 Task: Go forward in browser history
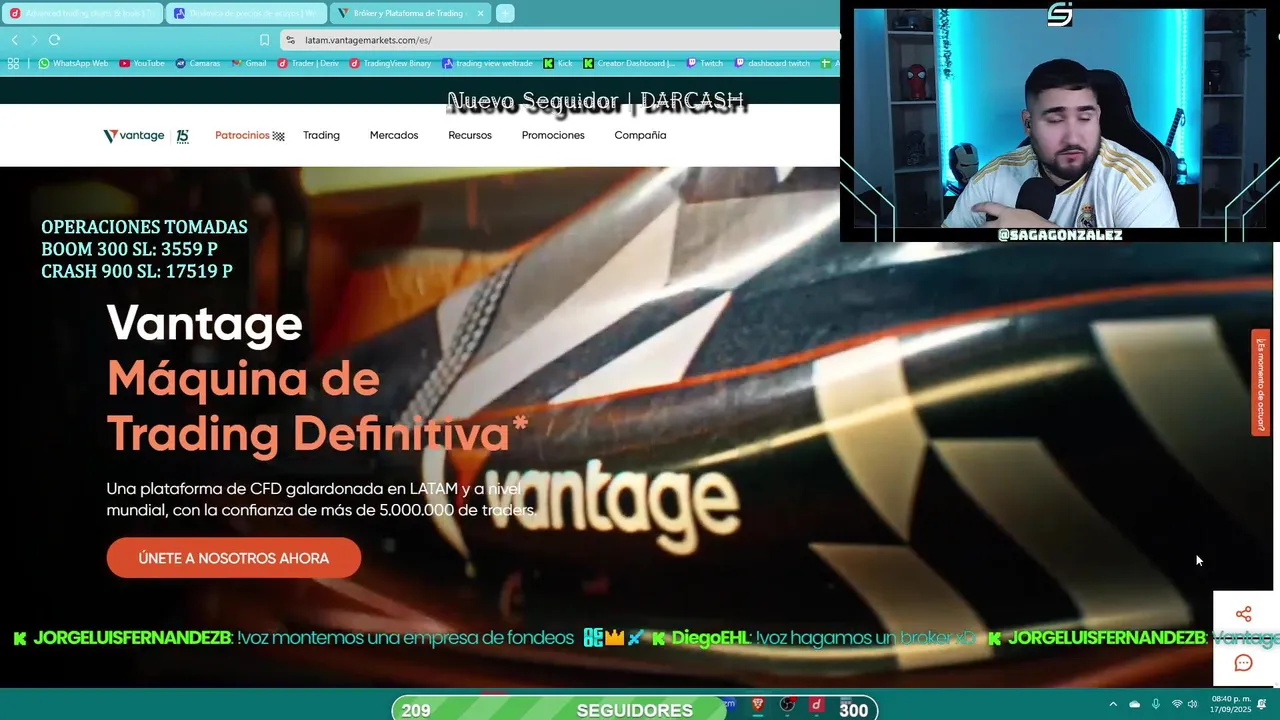pyautogui.click(x=34, y=40)
